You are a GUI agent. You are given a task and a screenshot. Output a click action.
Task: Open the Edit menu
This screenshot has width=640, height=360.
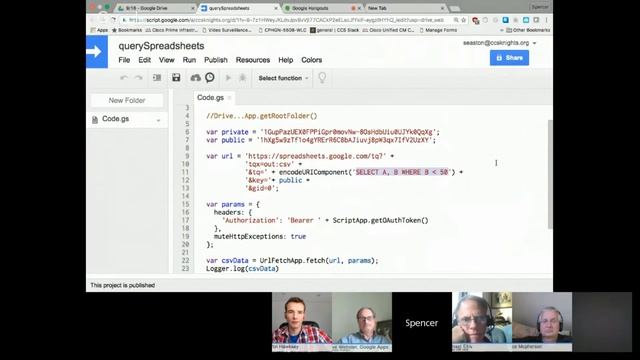(144, 60)
